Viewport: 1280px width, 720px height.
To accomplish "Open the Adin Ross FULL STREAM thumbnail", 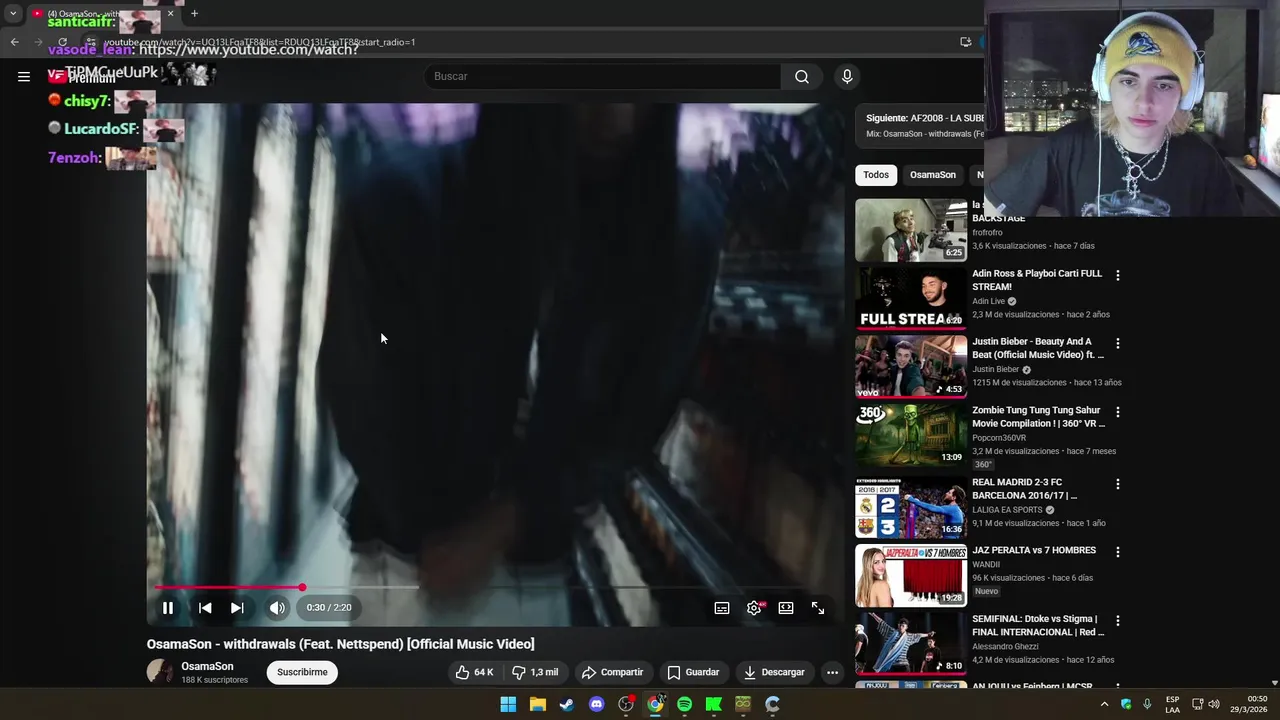I will 911,298.
